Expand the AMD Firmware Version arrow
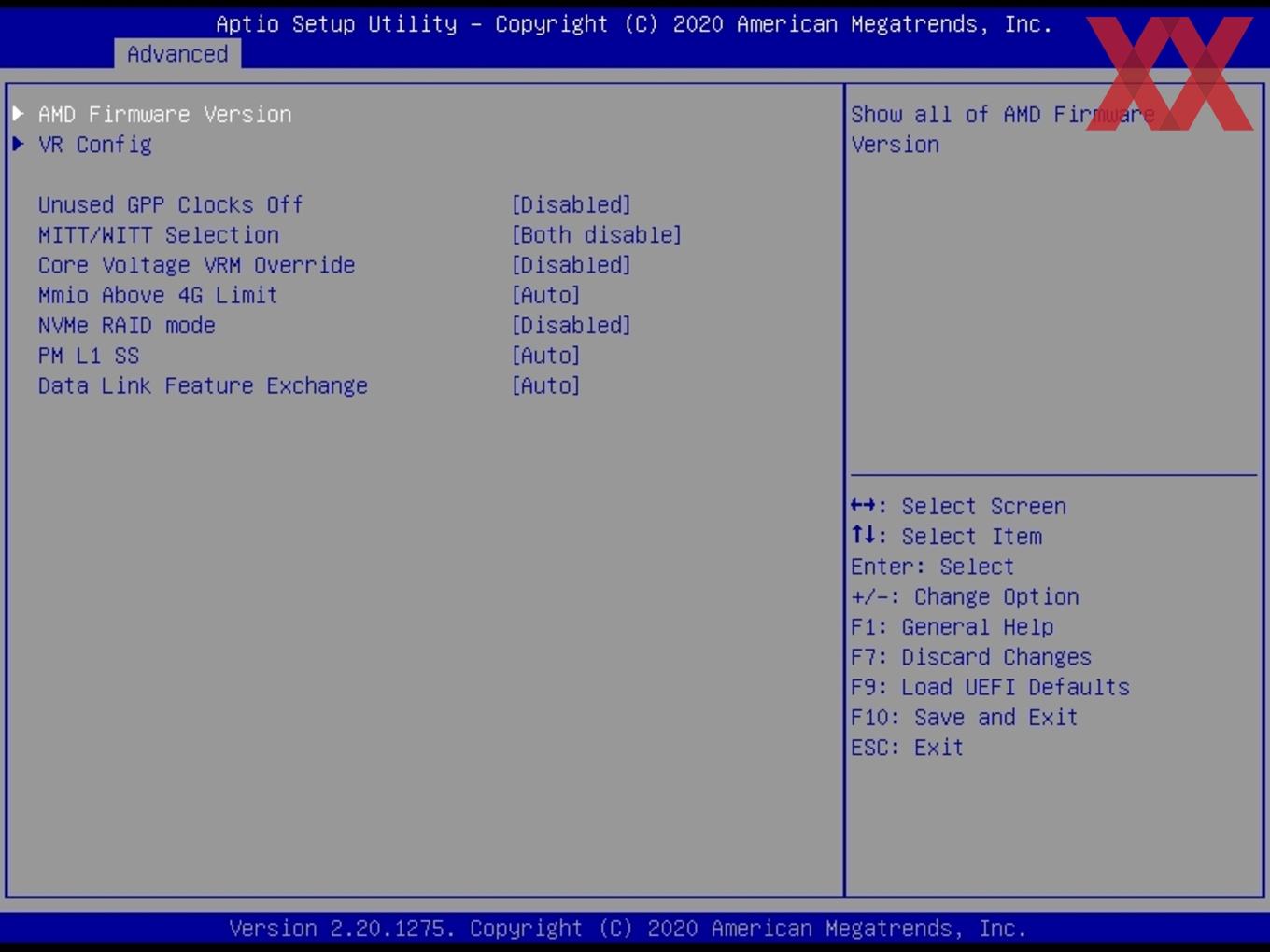Screen dimensions: 1270x952 tap(18, 114)
